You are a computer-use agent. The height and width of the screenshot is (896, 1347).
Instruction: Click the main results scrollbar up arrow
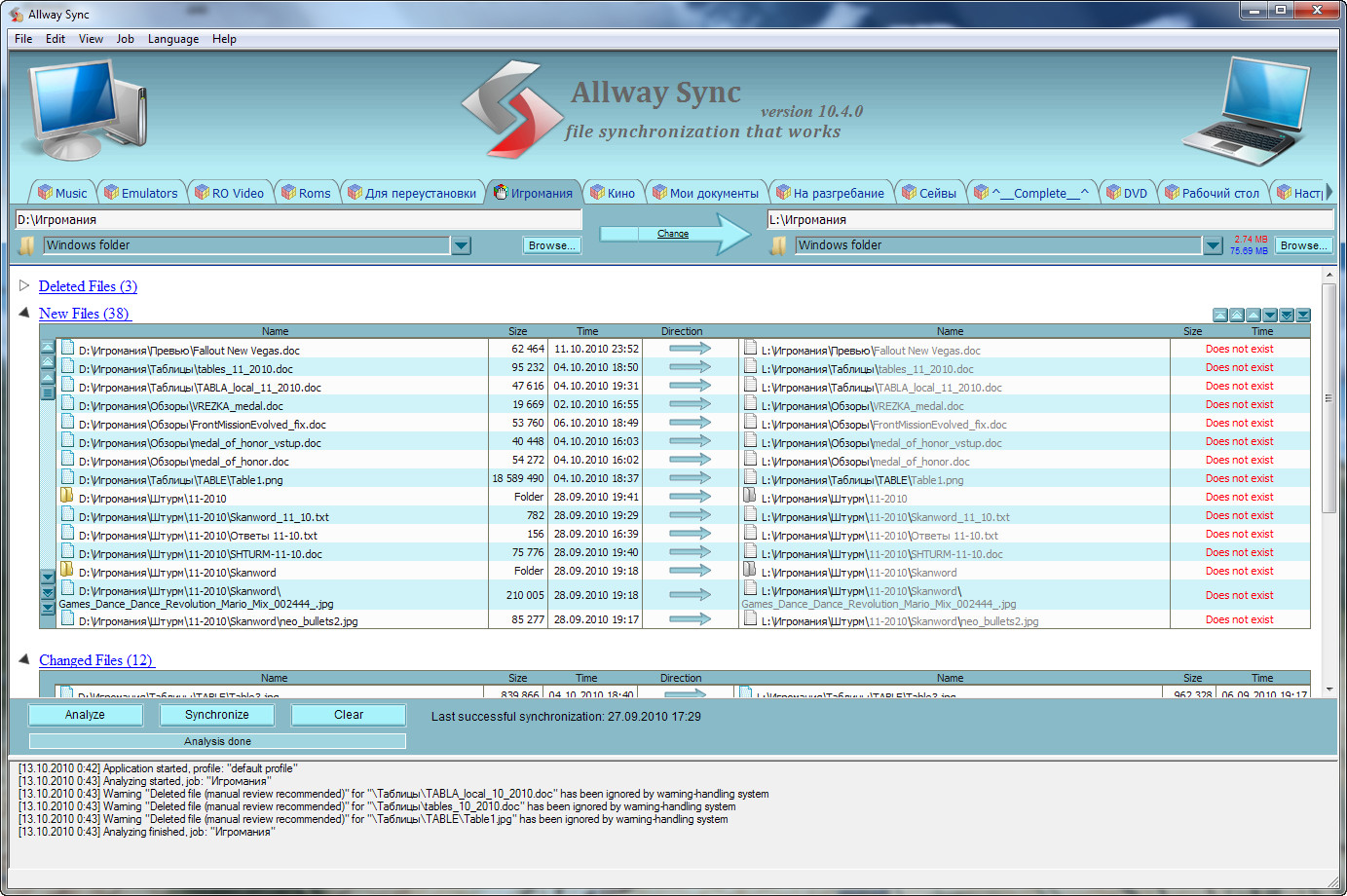pos(1328,276)
